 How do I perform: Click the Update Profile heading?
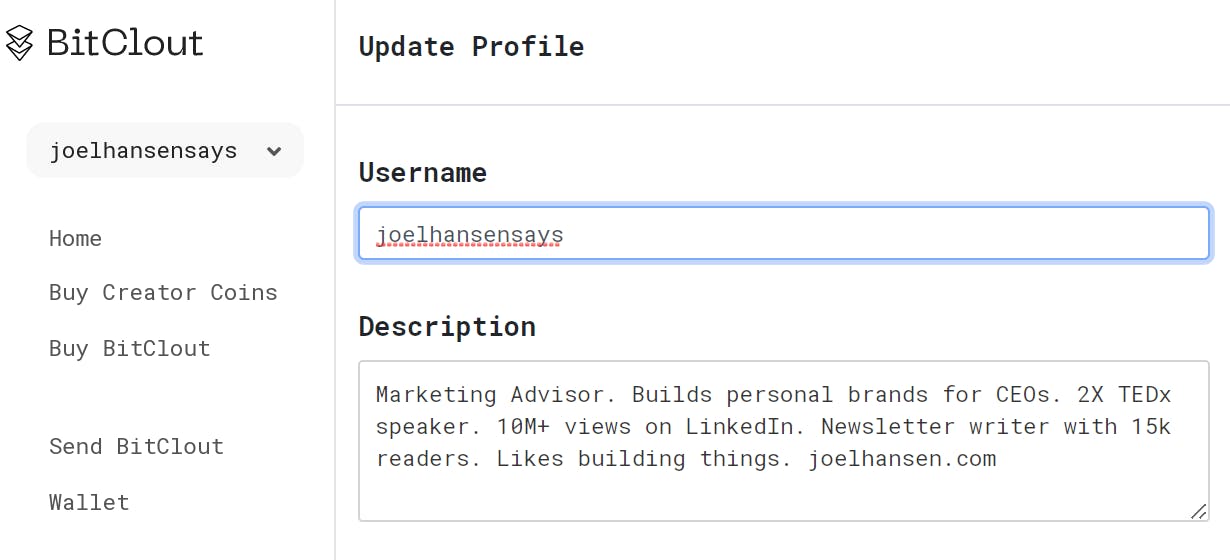(471, 46)
